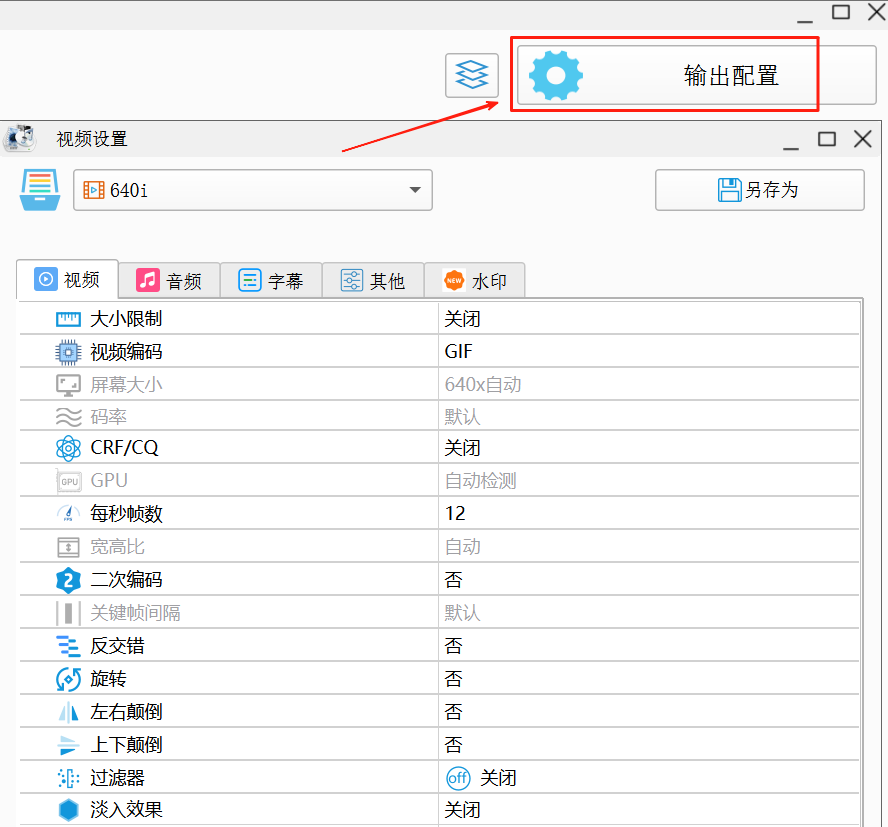Select the 反交错 value 否
The height and width of the screenshot is (827, 888).
point(454,646)
